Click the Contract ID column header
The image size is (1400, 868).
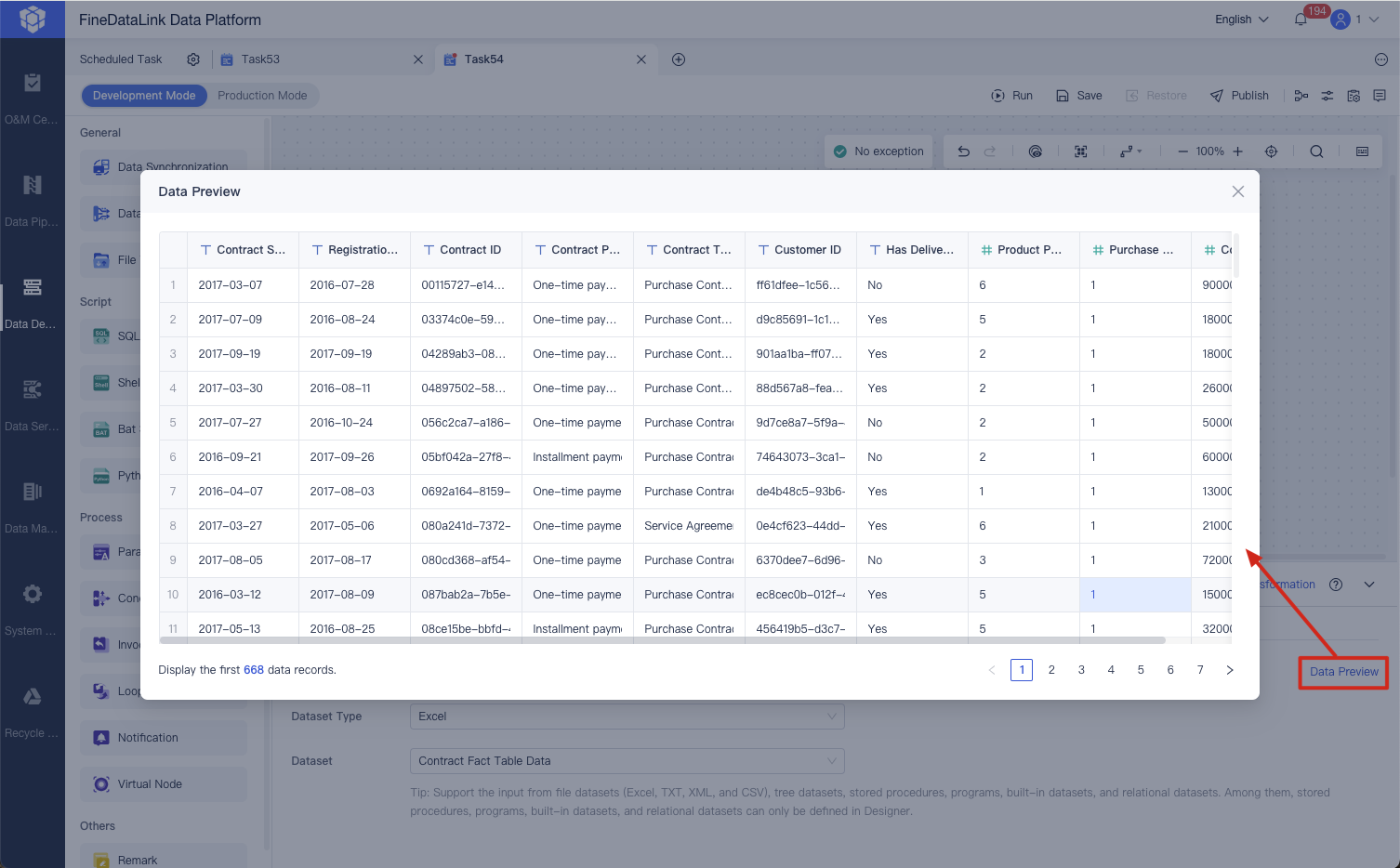point(466,250)
